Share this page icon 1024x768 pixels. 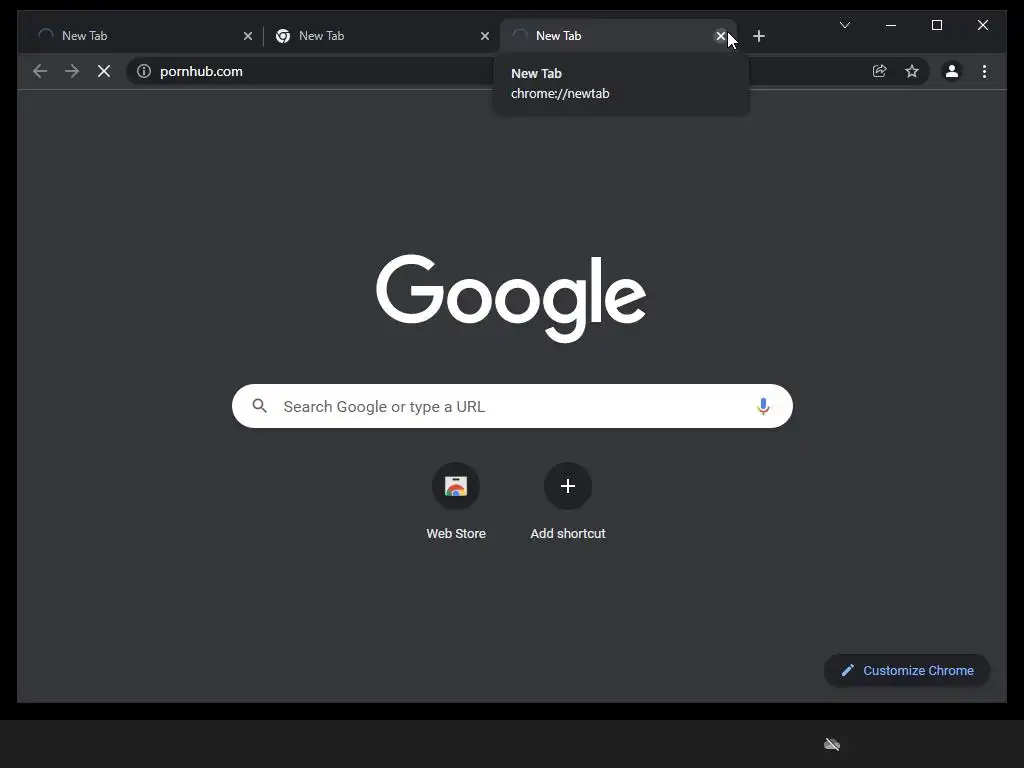pos(880,71)
